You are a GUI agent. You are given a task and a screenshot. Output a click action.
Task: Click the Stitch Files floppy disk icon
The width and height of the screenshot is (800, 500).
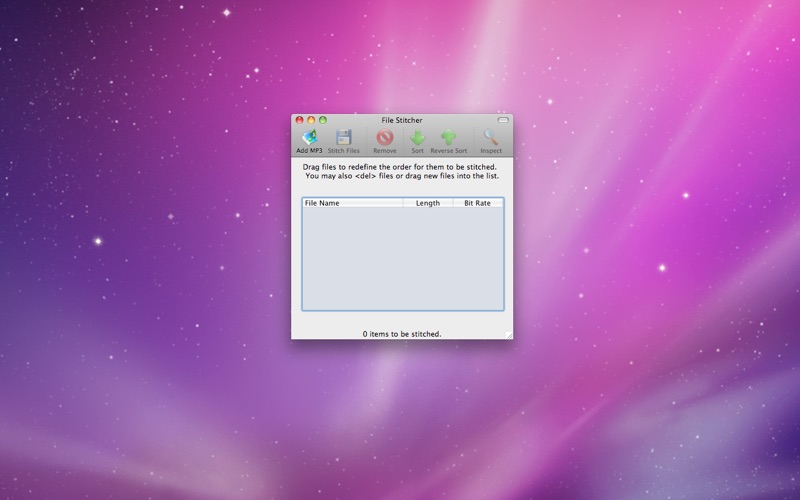point(343,137)
